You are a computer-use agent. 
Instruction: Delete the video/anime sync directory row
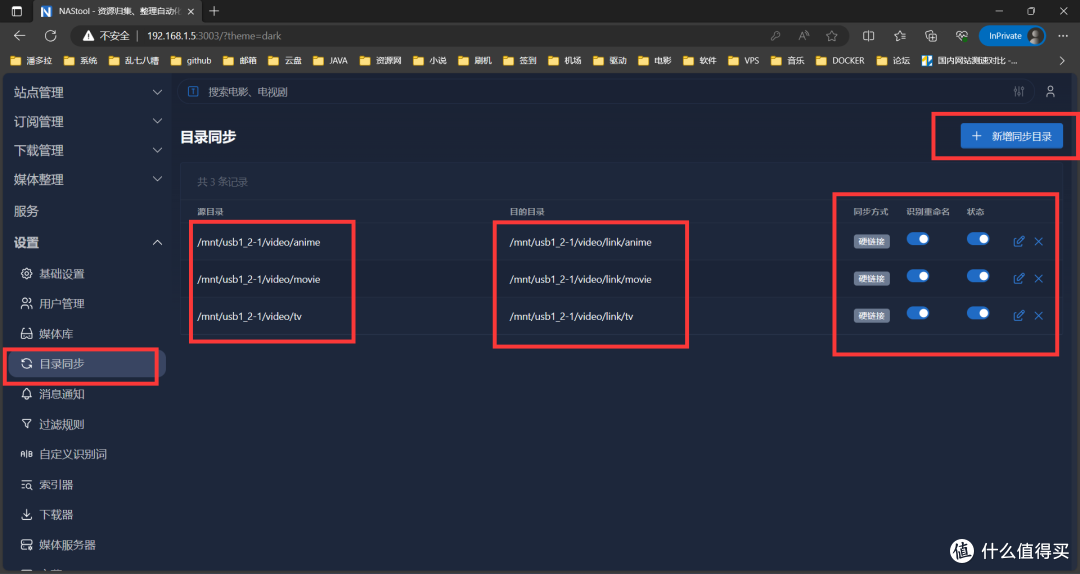(1039, 241)
